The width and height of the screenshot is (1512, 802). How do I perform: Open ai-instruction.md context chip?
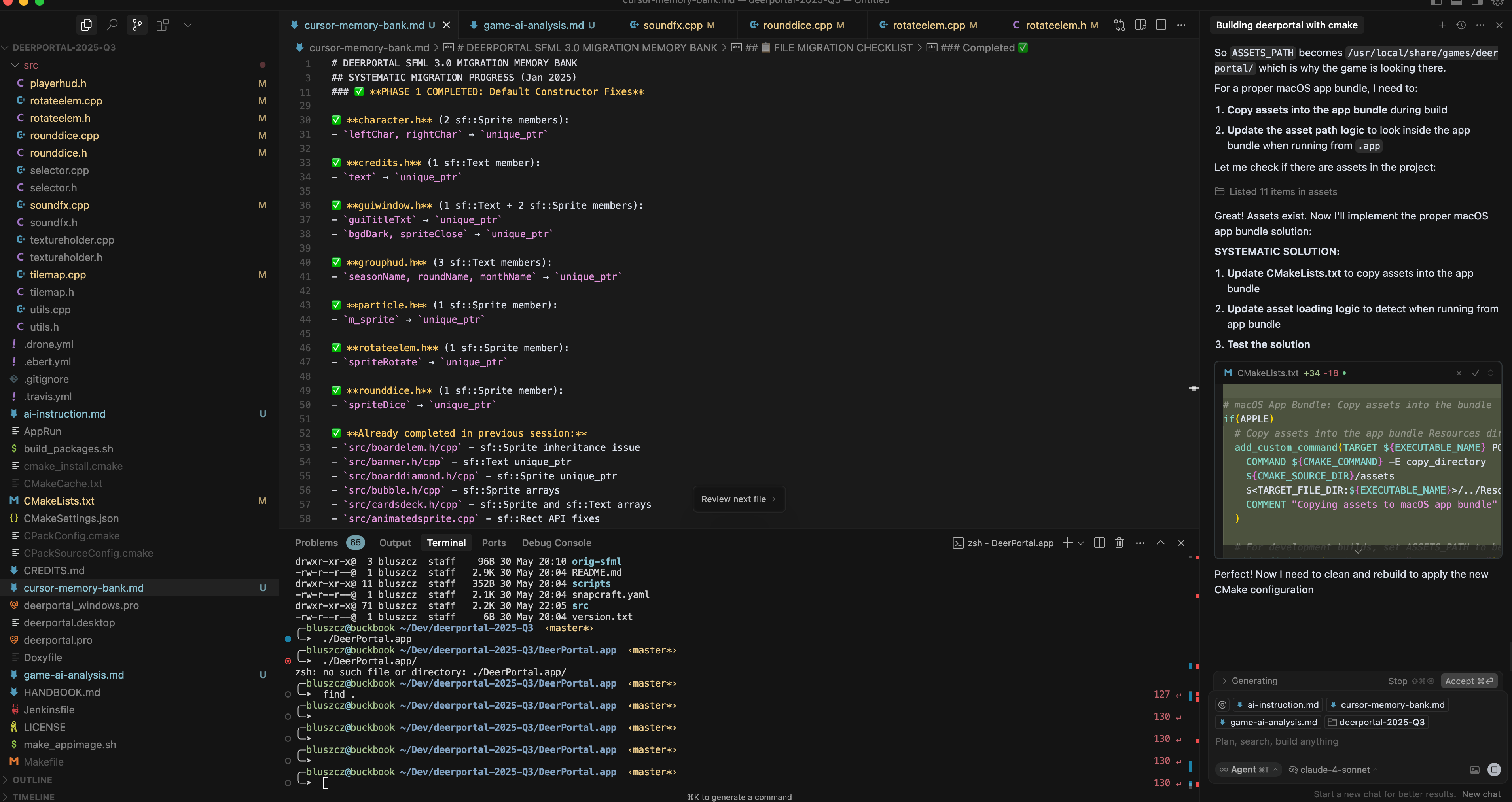pyautogui.click(x=1277, y=705)
